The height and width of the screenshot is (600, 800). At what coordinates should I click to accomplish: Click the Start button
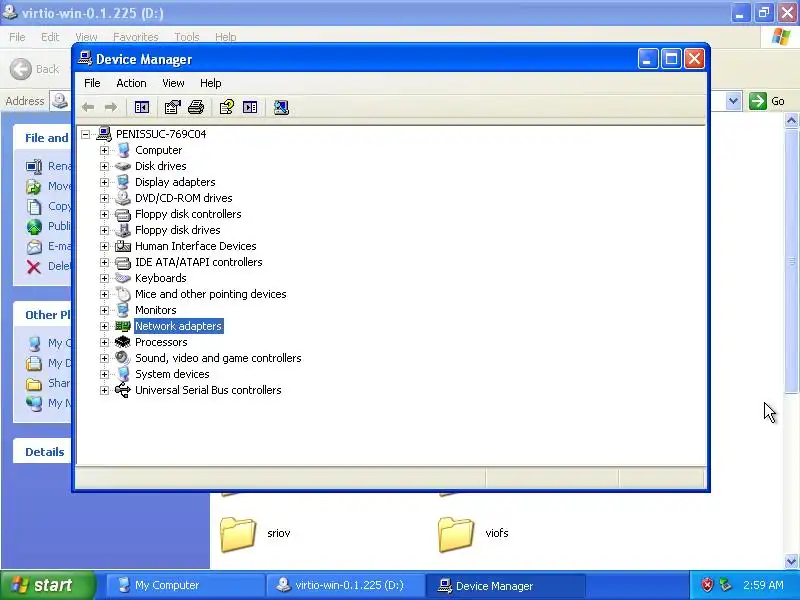(x=47, y=585)
